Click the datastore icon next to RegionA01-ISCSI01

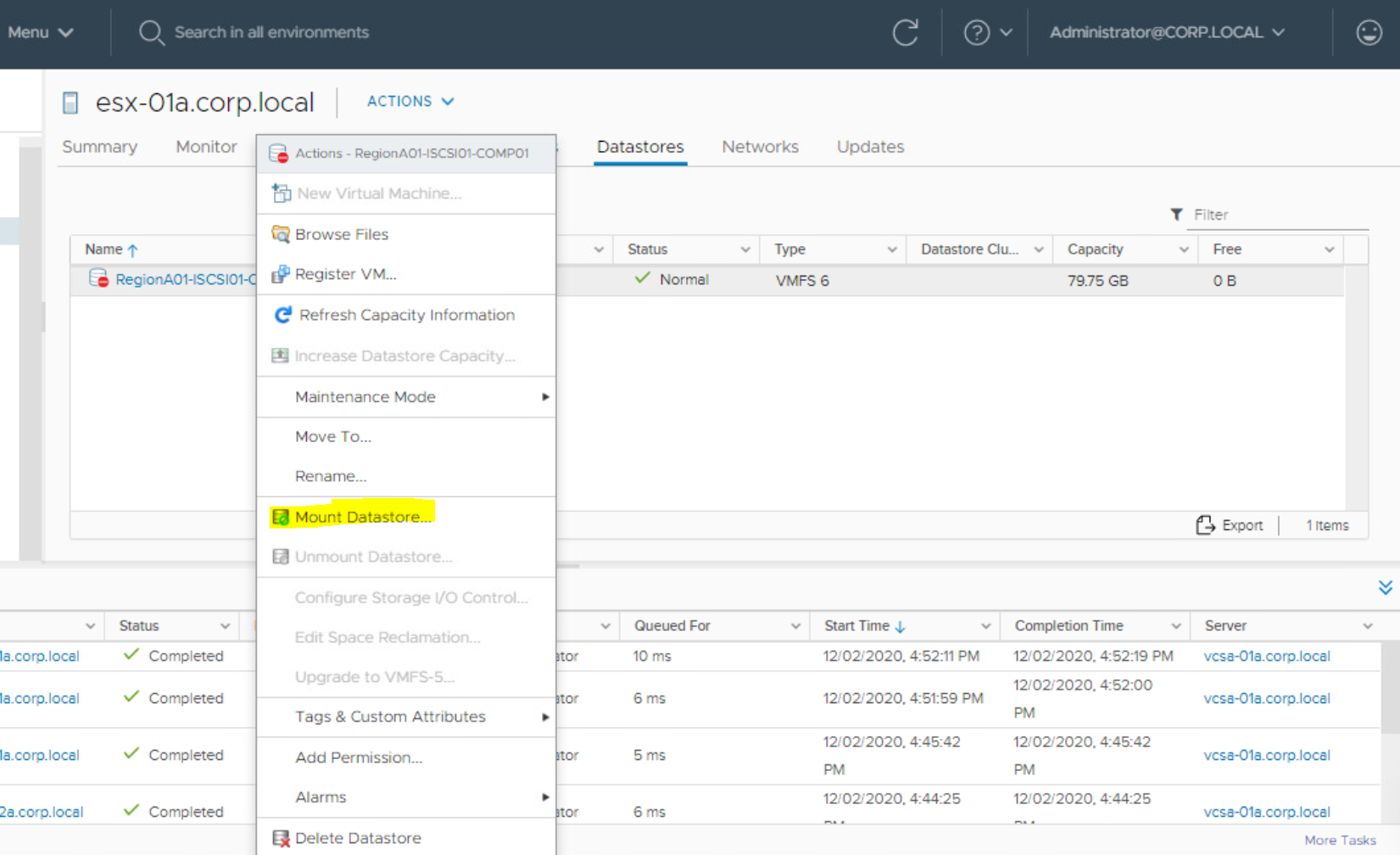coord(96,278)
